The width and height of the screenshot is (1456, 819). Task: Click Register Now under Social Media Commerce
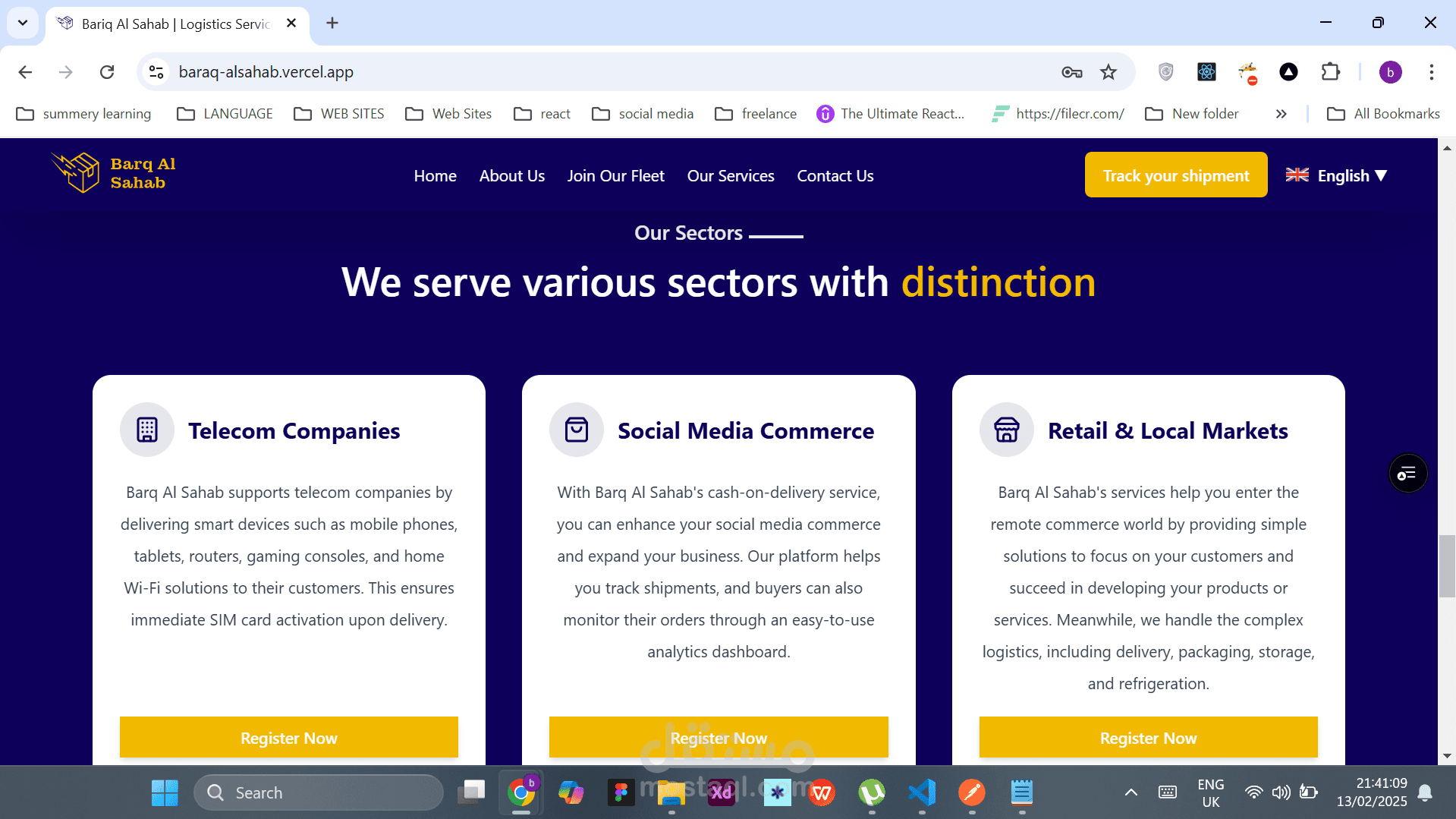(719, 738)
